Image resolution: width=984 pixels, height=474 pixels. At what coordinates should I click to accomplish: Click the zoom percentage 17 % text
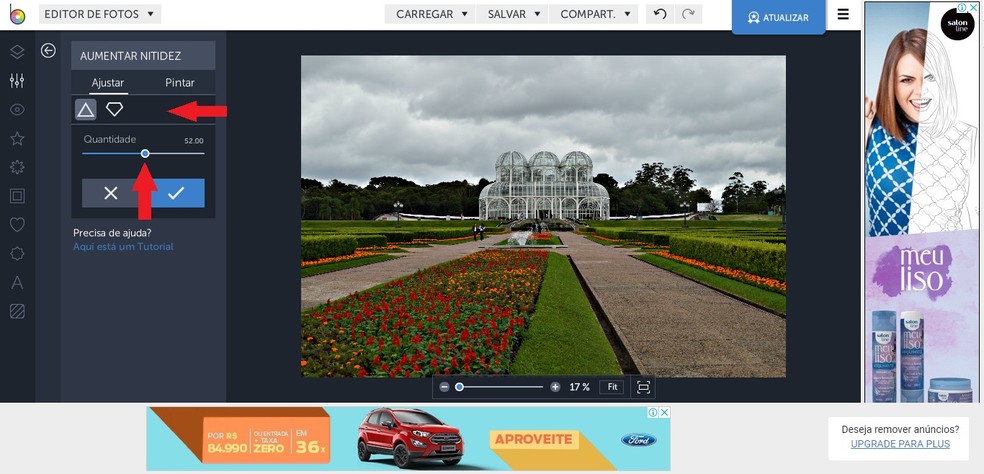pyautogui.click(x=579, y=387)
